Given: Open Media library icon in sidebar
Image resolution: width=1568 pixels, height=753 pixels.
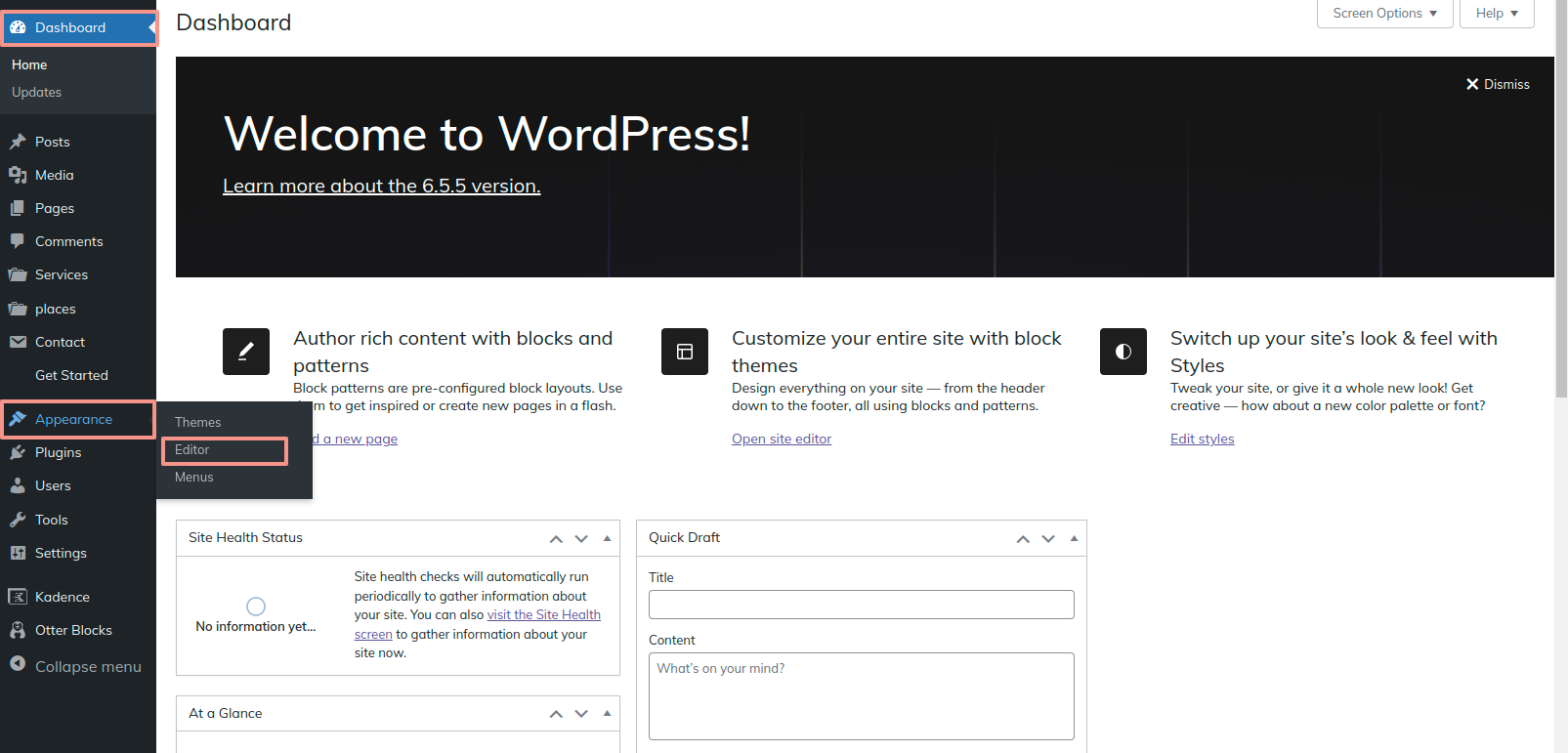Looking at the screenshot, I should 18,175.
